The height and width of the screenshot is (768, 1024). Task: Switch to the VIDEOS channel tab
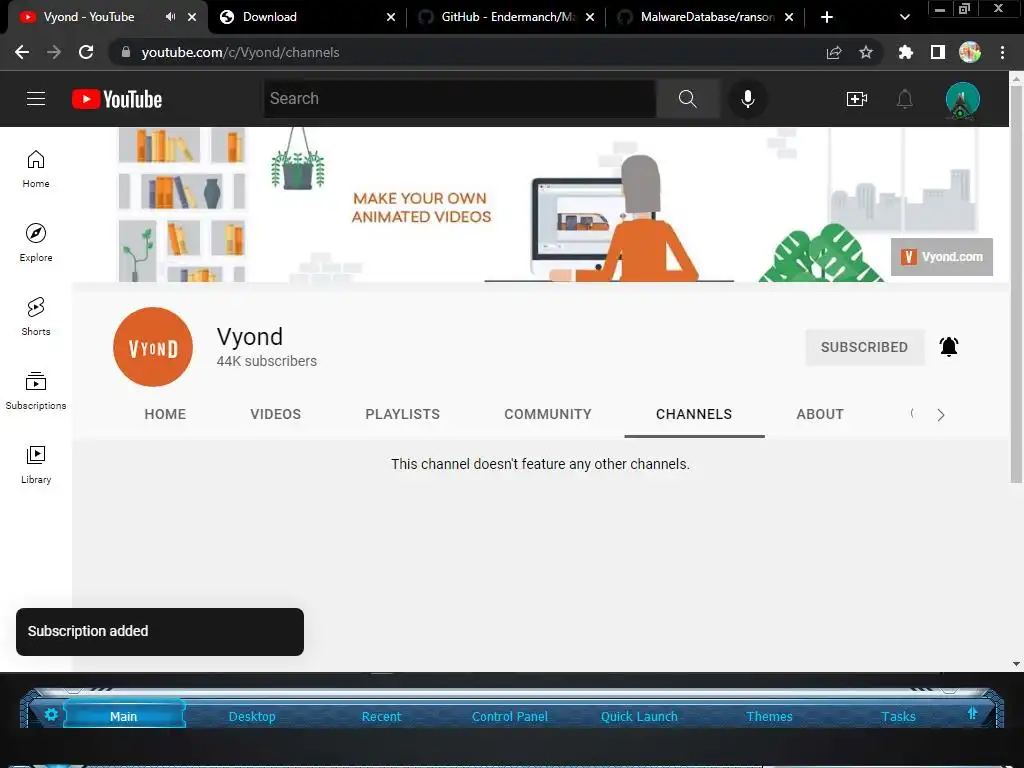pos(276,414)
